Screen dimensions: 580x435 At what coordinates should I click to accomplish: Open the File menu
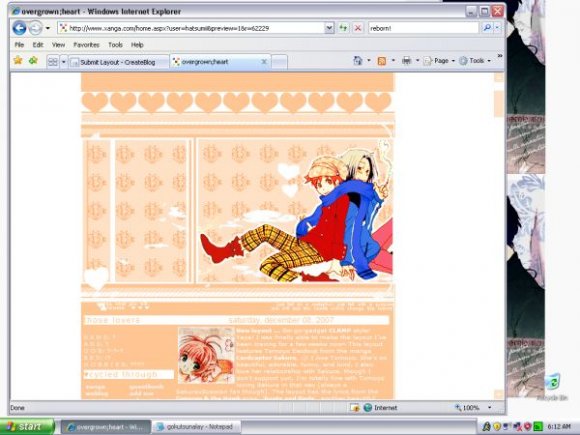(19, 45)
